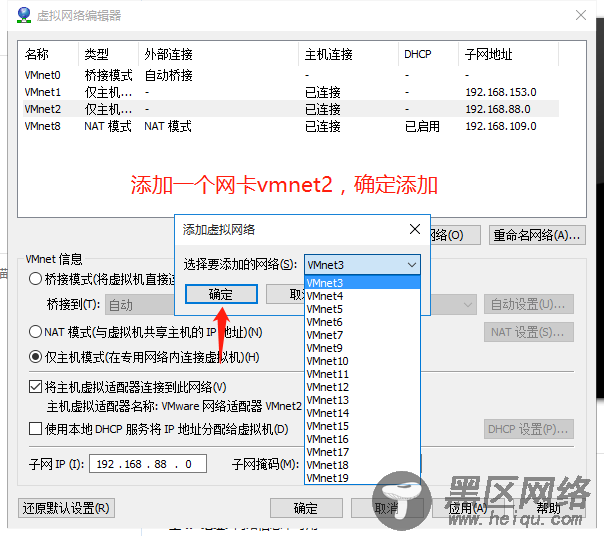This screenshot has width=604, height=536.
Task: Select VMnet8 row in network list
Action: (291, 126)
